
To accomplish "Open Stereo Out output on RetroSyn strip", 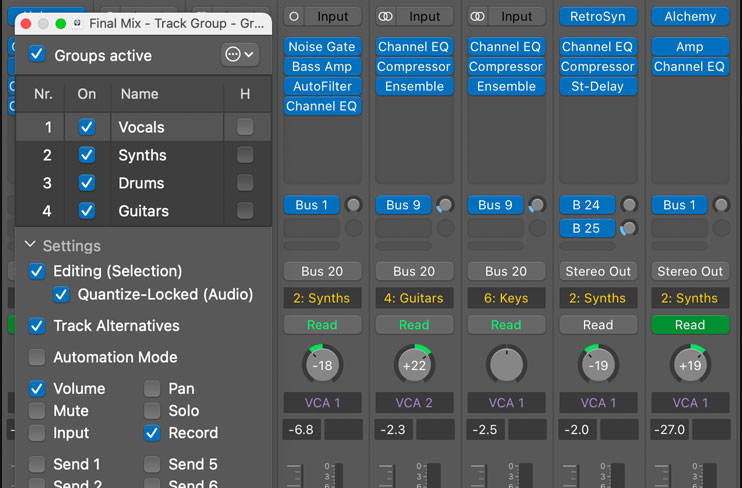I will [x=598, y=271].
